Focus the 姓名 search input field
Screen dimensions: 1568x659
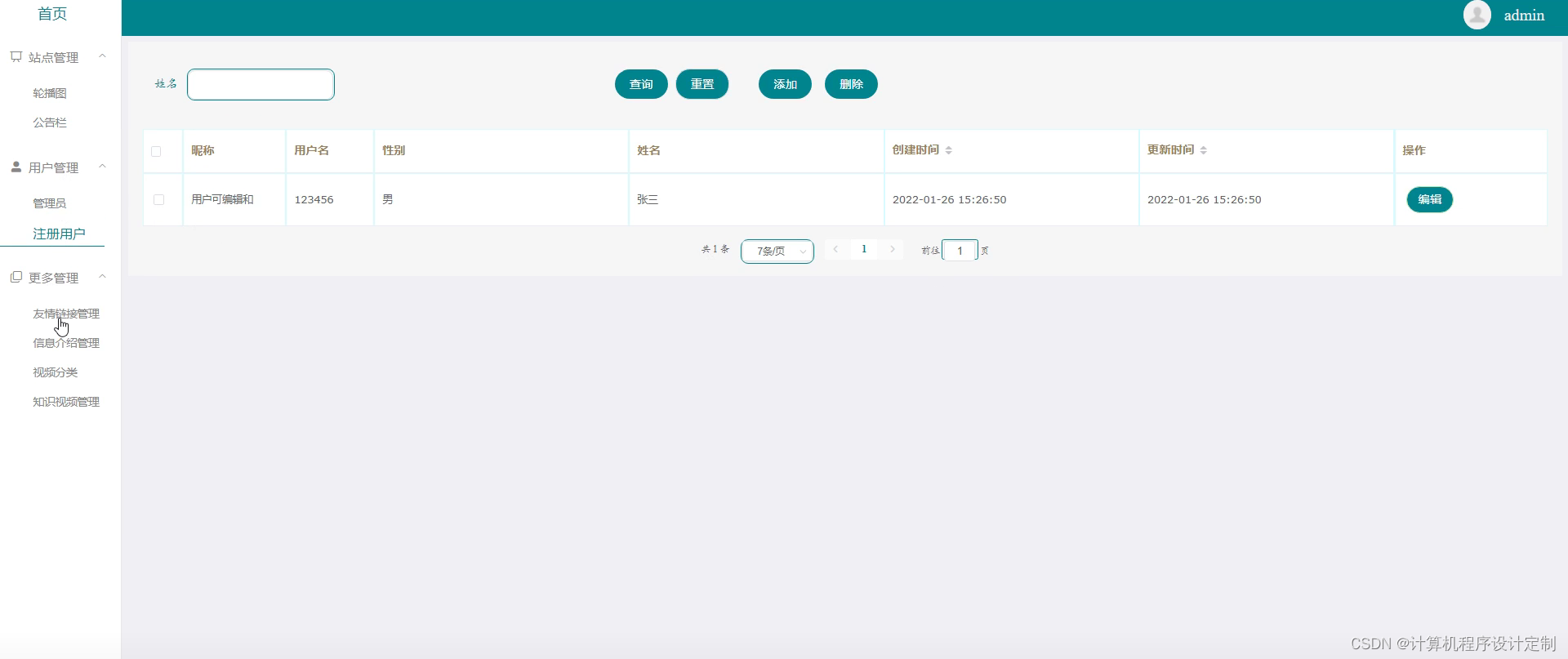pos(261,84)
